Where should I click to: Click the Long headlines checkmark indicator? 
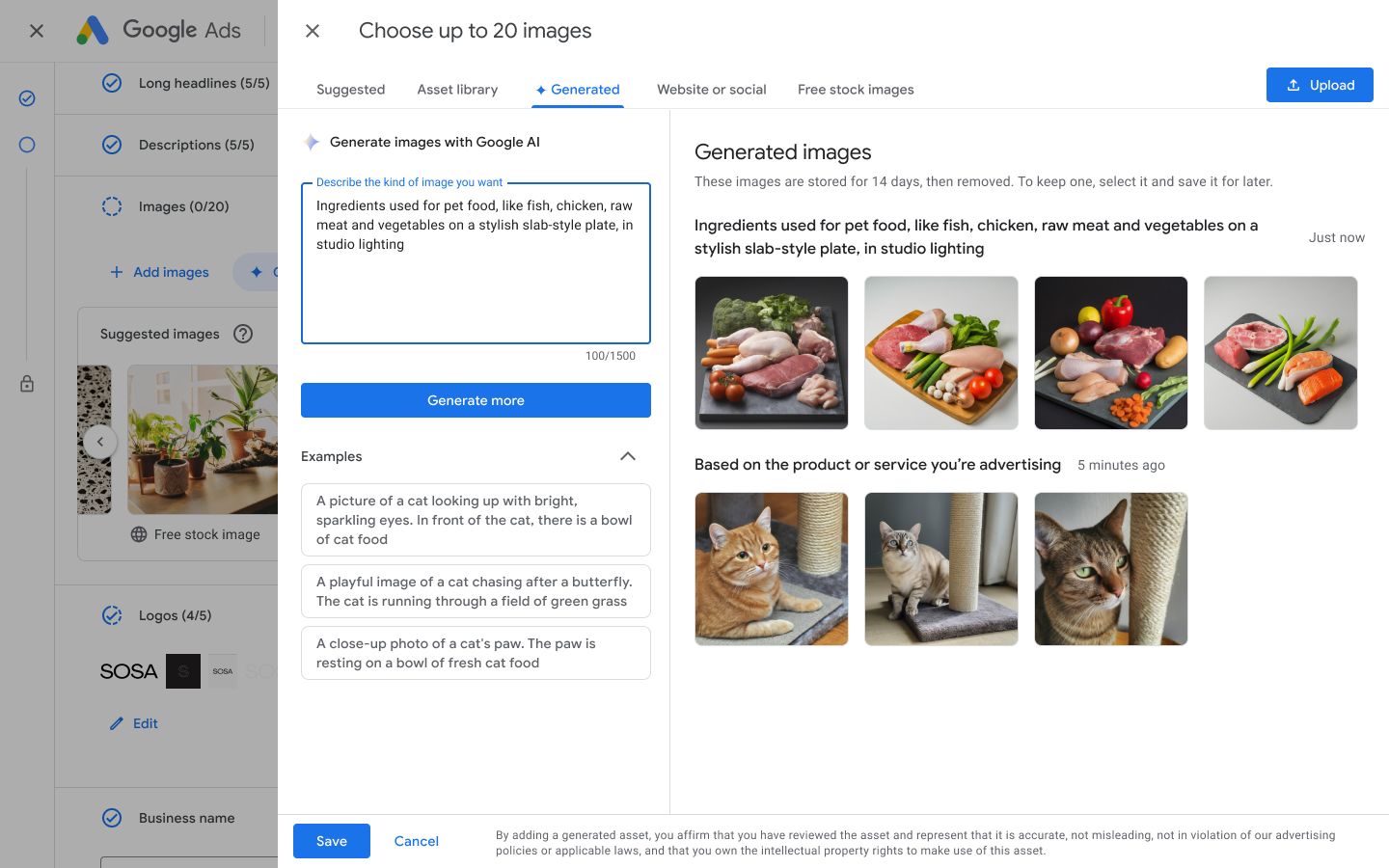click(x=112, y=83)
